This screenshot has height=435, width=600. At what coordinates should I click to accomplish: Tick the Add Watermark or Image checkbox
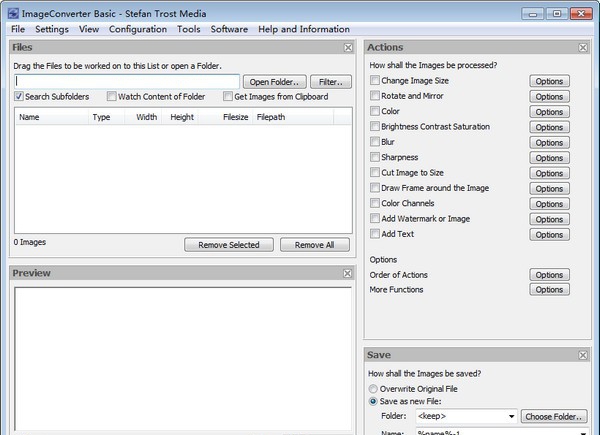375,219
